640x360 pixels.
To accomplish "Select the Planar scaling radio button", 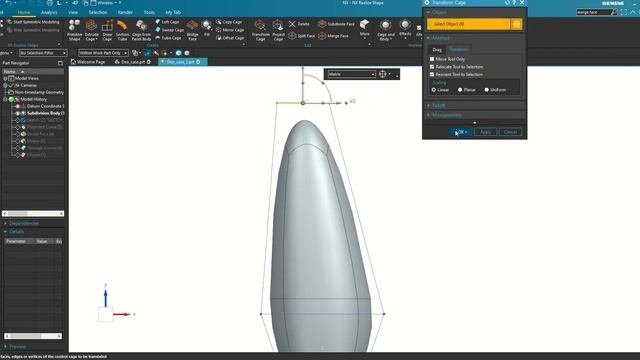I will tap(460, 90).
